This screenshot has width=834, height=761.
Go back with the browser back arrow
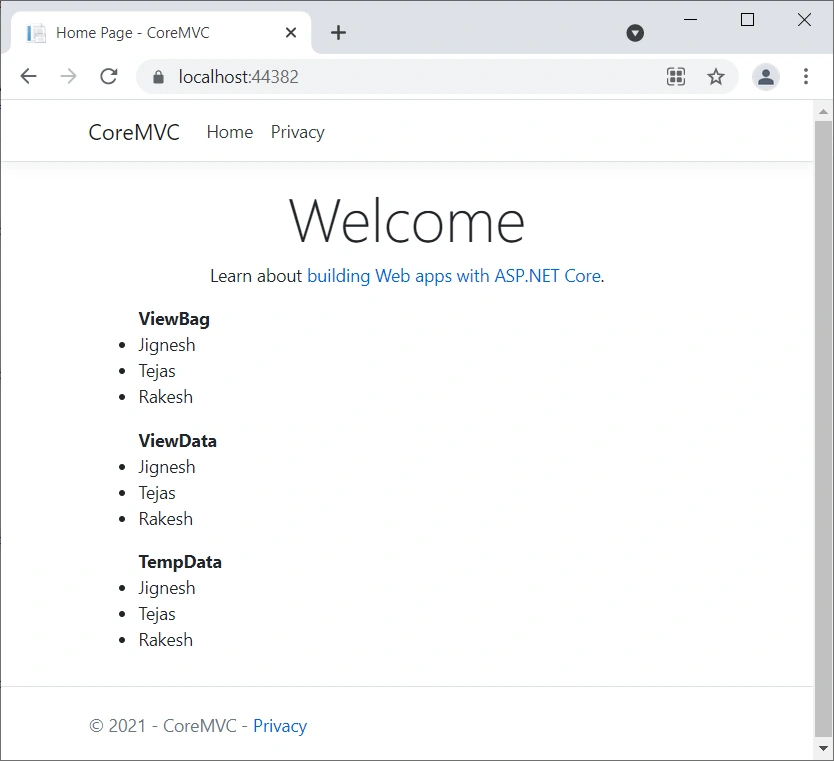point(28,77)
